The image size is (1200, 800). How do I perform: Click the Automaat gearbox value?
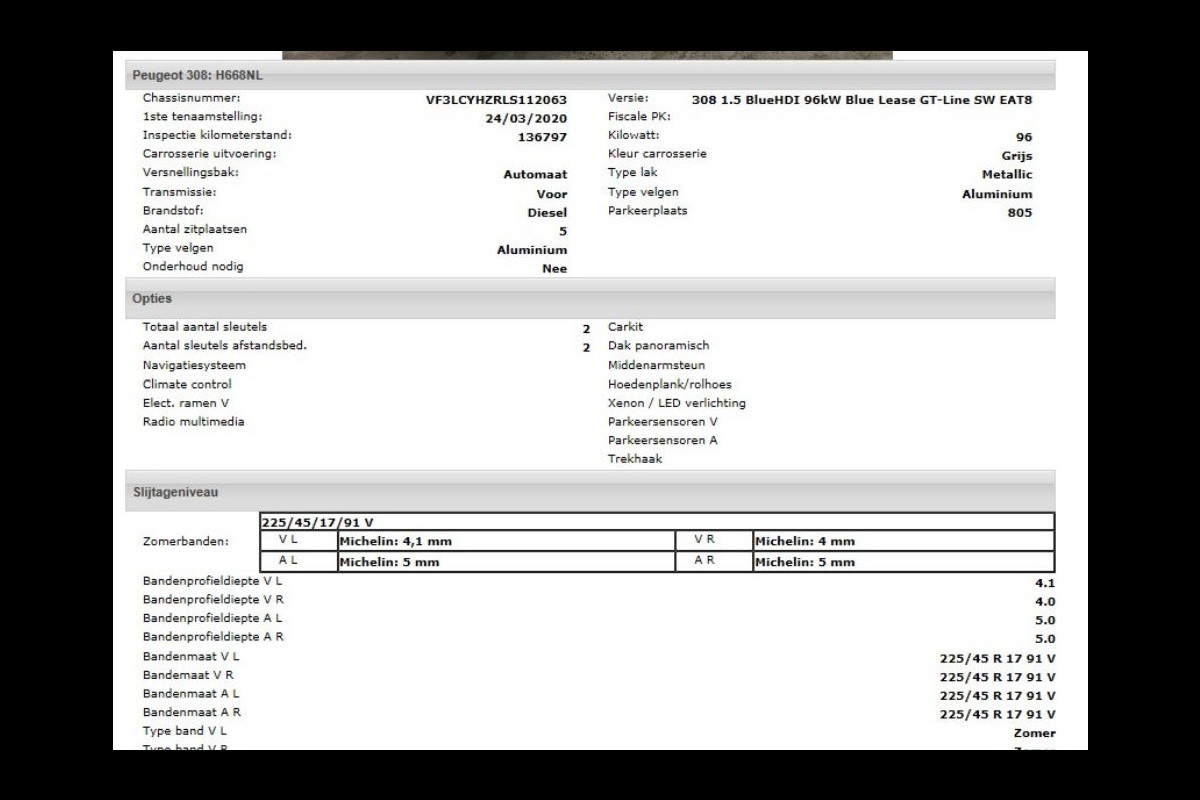[534, 175]
